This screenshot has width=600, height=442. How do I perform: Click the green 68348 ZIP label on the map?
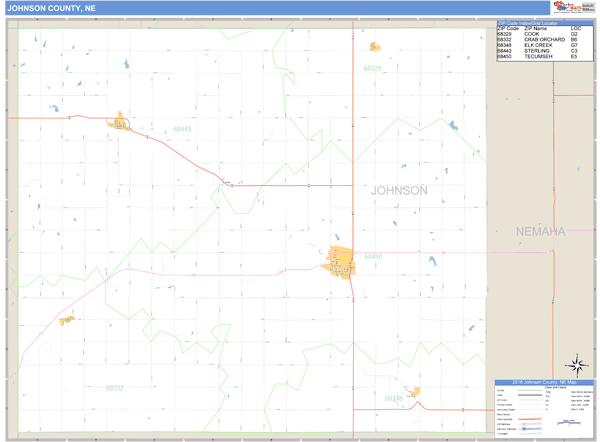[x=393, y=399]
